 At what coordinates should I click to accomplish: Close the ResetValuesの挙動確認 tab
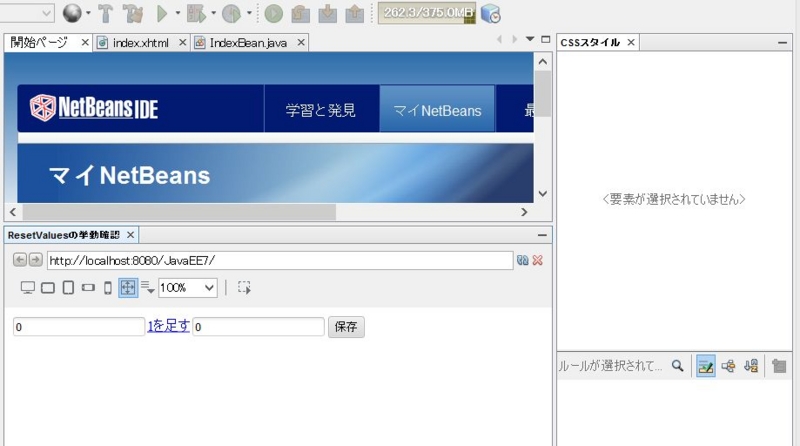tap(130, 235)
